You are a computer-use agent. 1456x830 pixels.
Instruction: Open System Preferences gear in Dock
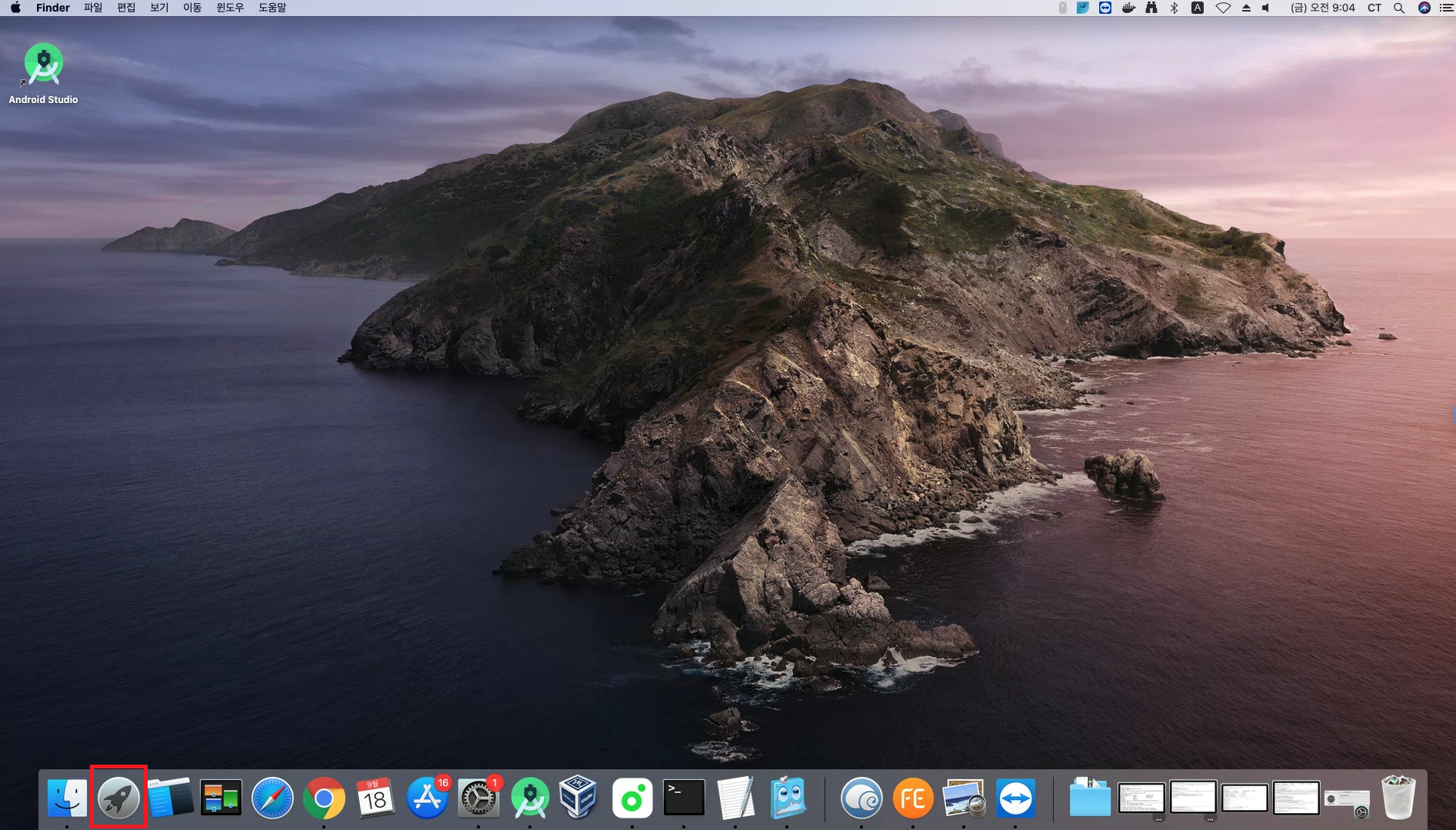coord(478,798)
